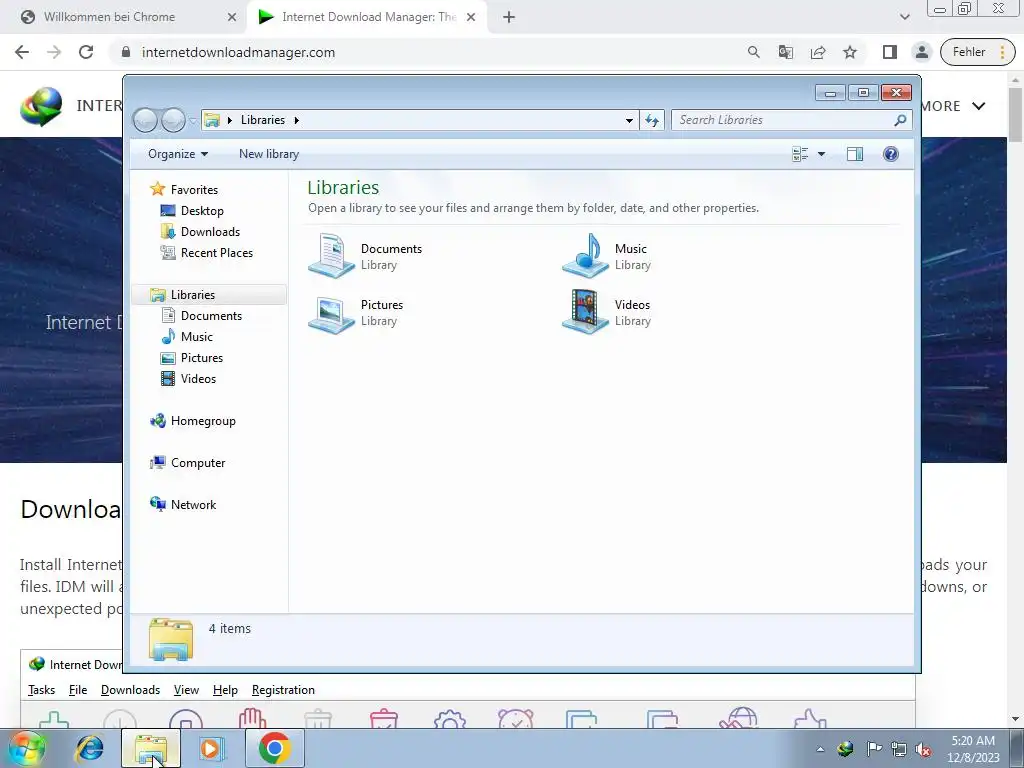This screenshot has height=768, width=1024.
Task: Click the muted volume tray icon
Action: 923,749
